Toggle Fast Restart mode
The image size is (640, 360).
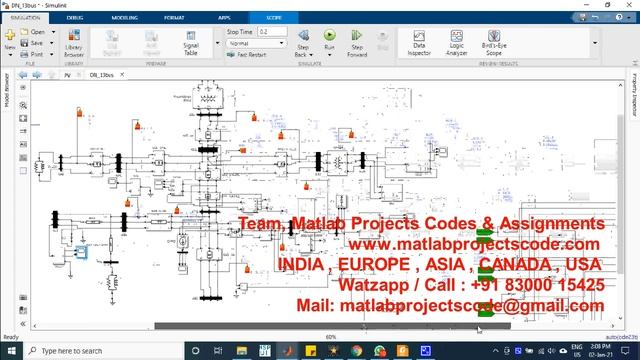click(247, 55)
